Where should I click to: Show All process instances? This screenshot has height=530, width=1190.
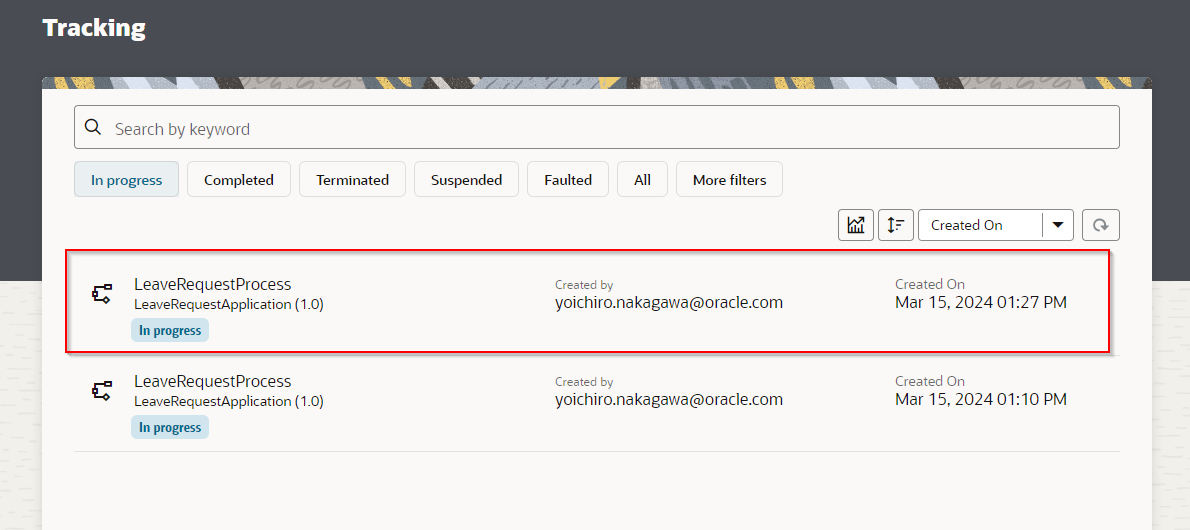pyautogui.click(x=642, y=180)
